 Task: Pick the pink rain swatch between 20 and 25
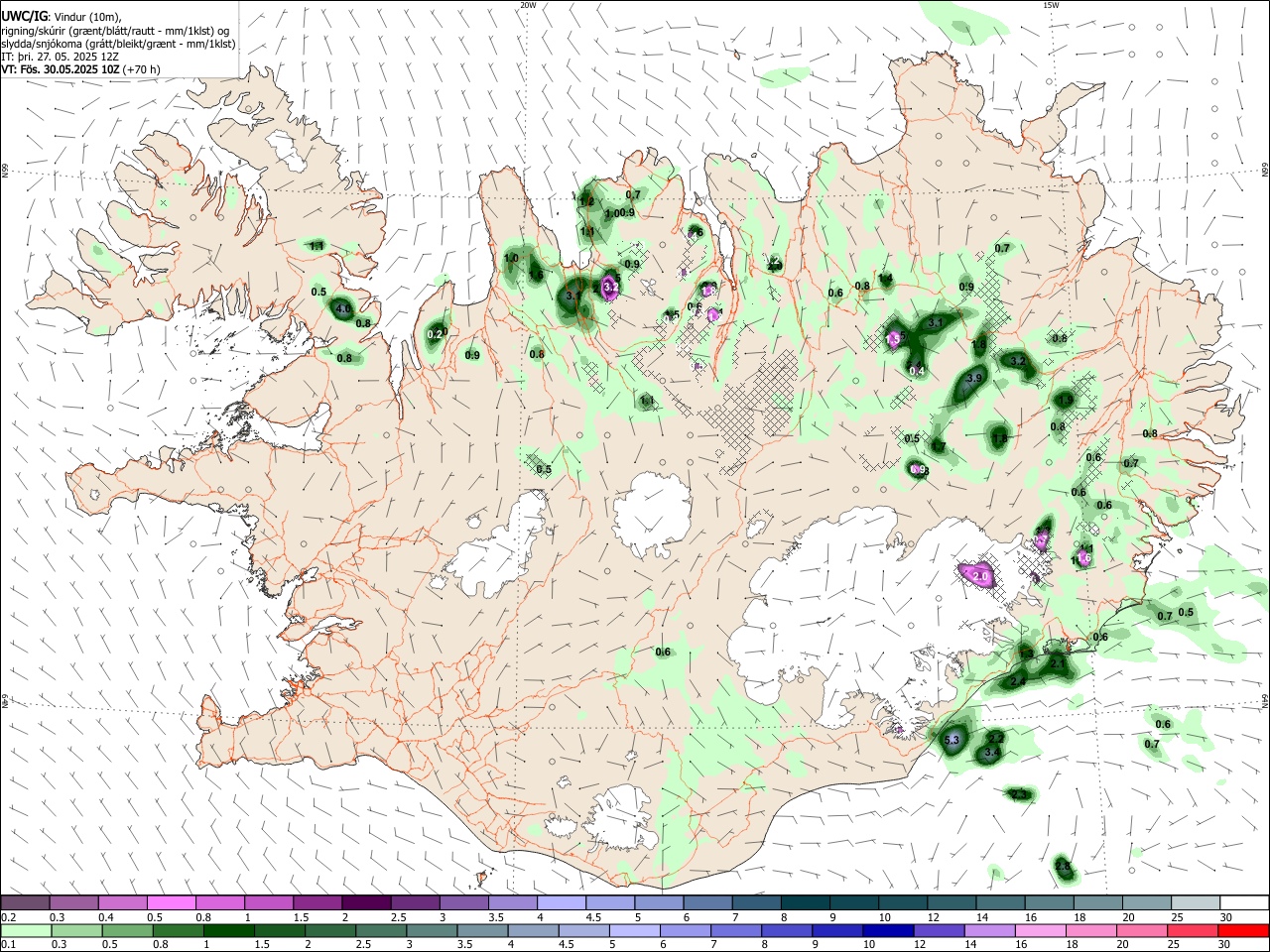(x=1142, y=930)
